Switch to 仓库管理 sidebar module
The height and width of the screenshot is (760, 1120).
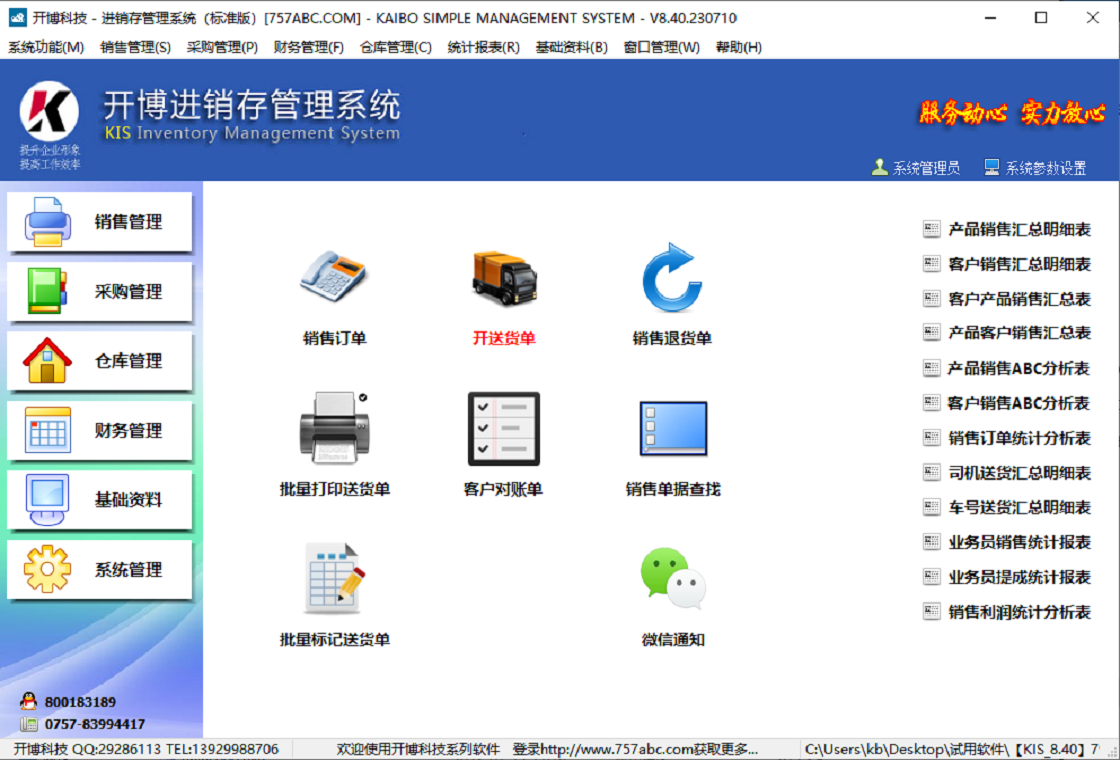[100, 361]
